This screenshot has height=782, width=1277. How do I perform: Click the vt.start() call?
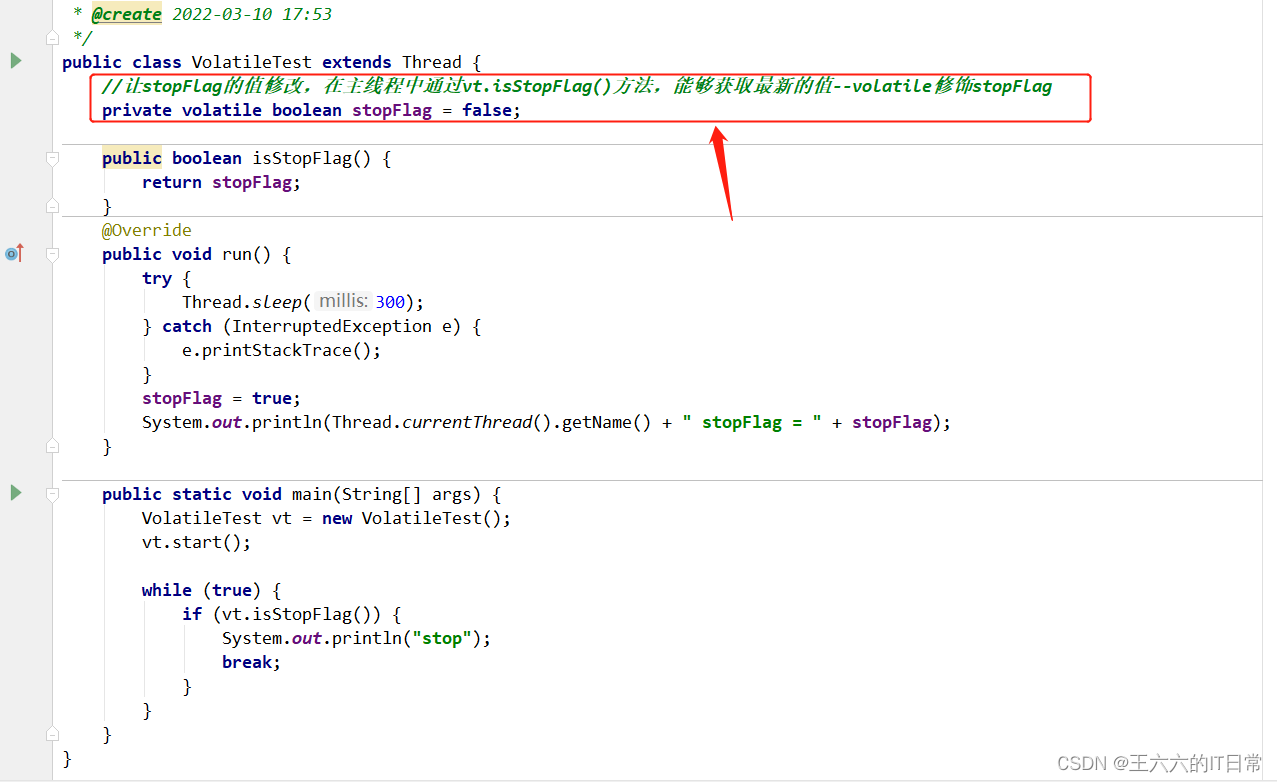[197, 542]
